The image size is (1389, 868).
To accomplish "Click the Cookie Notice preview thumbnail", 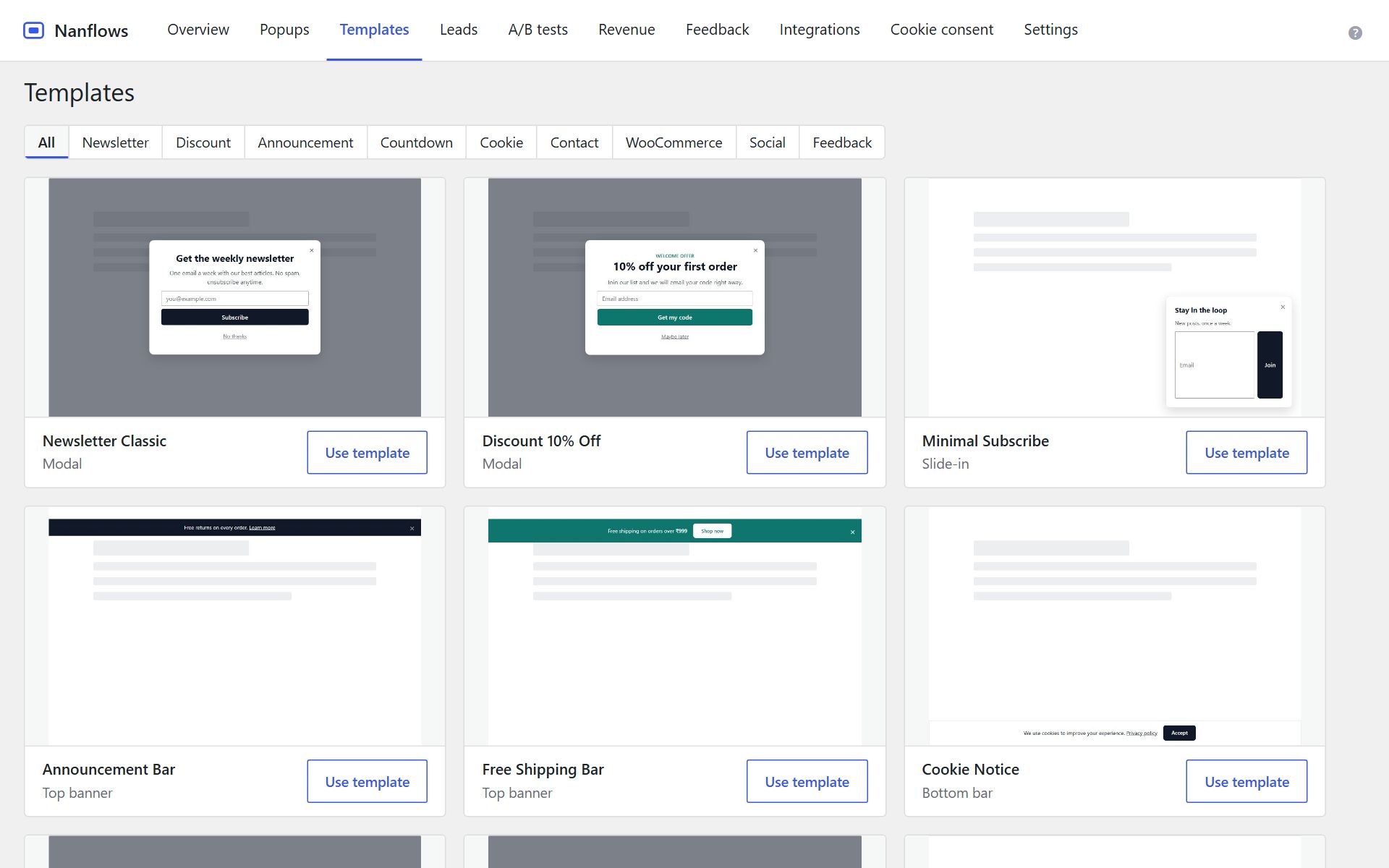I will coord(1115,626).
